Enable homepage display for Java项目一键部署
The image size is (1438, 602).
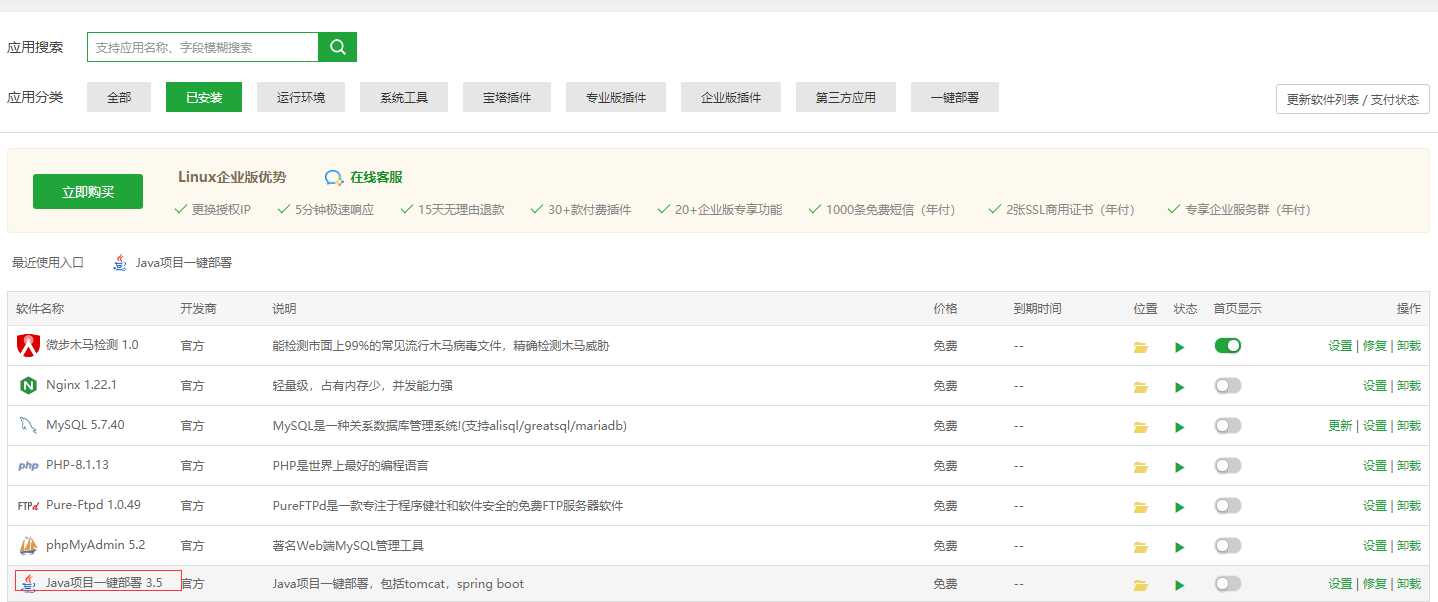click(1228, 583)
